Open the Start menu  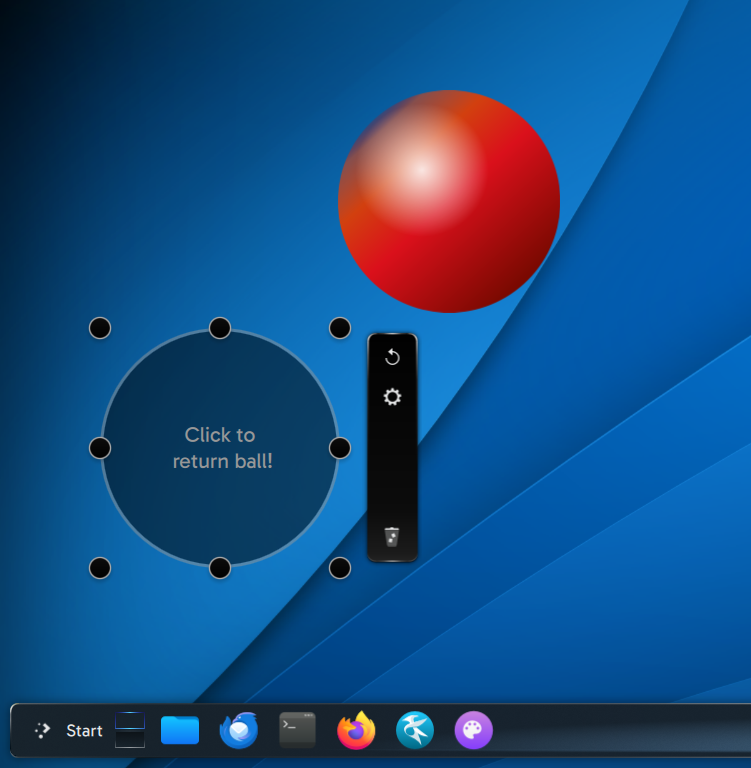tap(69, 731)
